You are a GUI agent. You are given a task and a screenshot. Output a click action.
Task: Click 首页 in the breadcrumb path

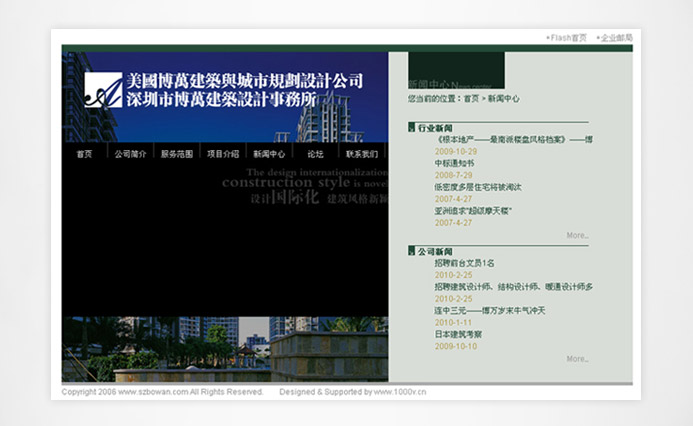(x=471, y=99)
